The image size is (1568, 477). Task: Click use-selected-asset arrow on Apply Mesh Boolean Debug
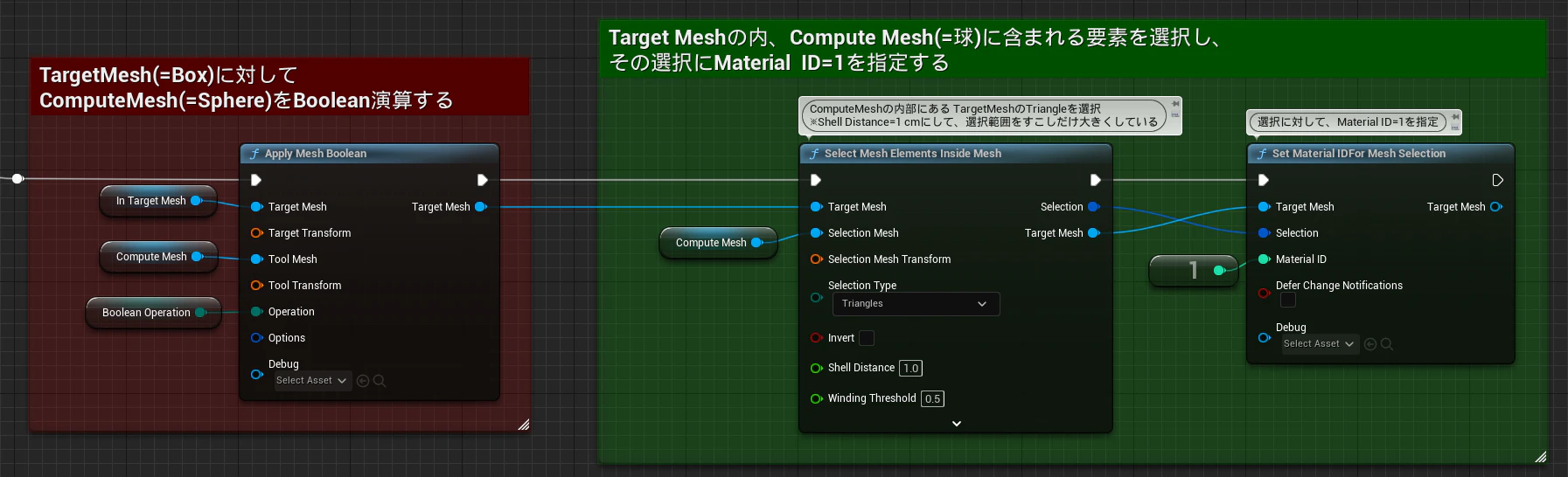[363, 381]
